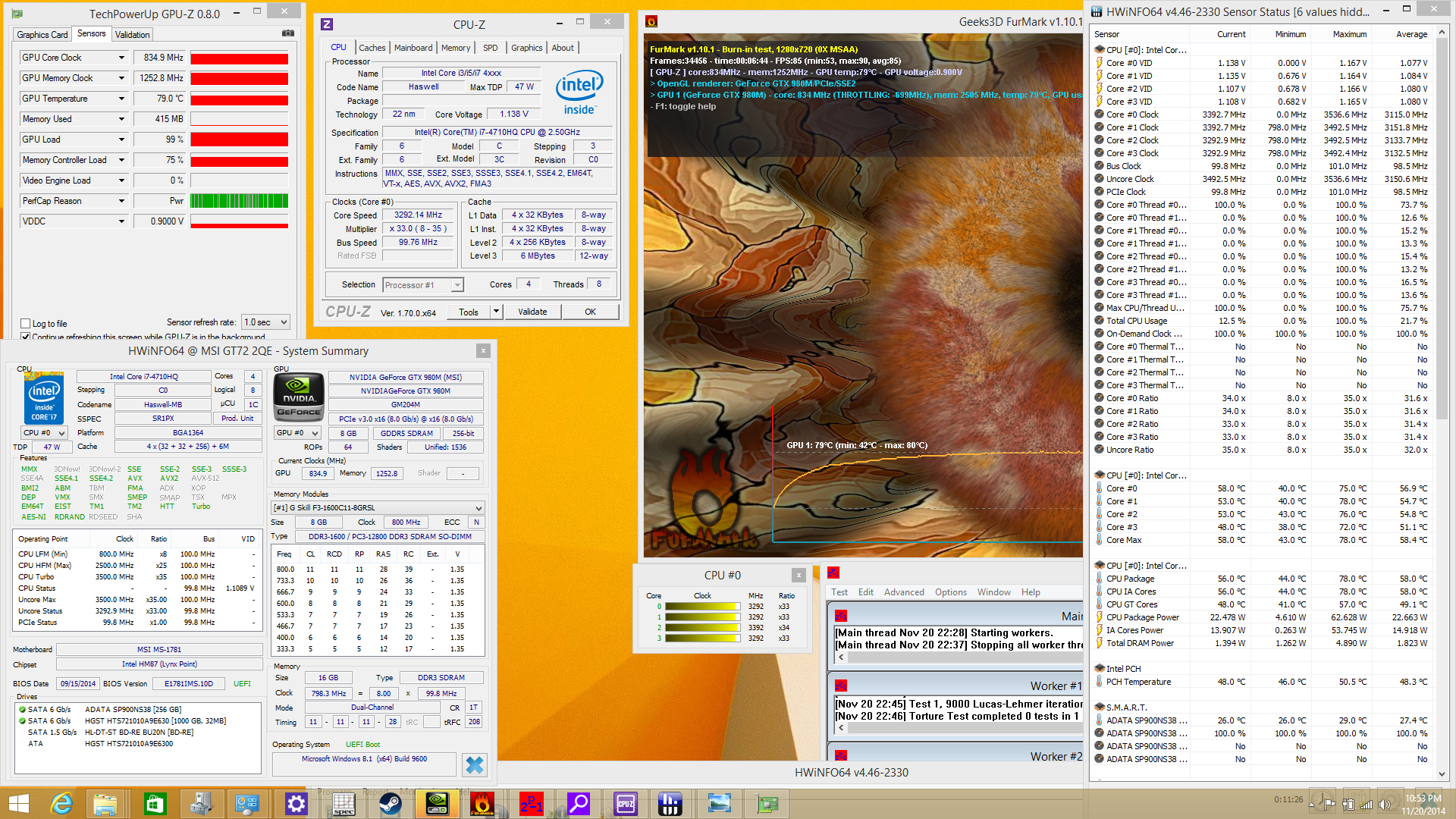Open PerfCap Reason sensor dropdown

[x=121, y=201]
